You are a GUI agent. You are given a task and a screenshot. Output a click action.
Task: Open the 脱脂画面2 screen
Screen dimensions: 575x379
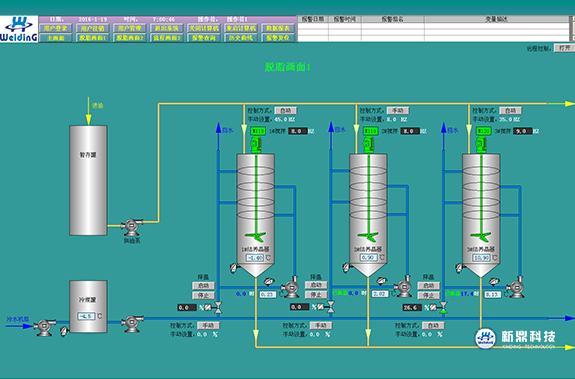[x=130, y=38]
